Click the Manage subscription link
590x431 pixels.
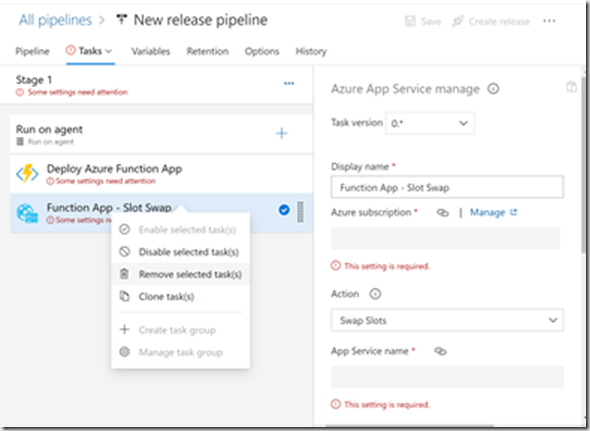pos(487,212)
